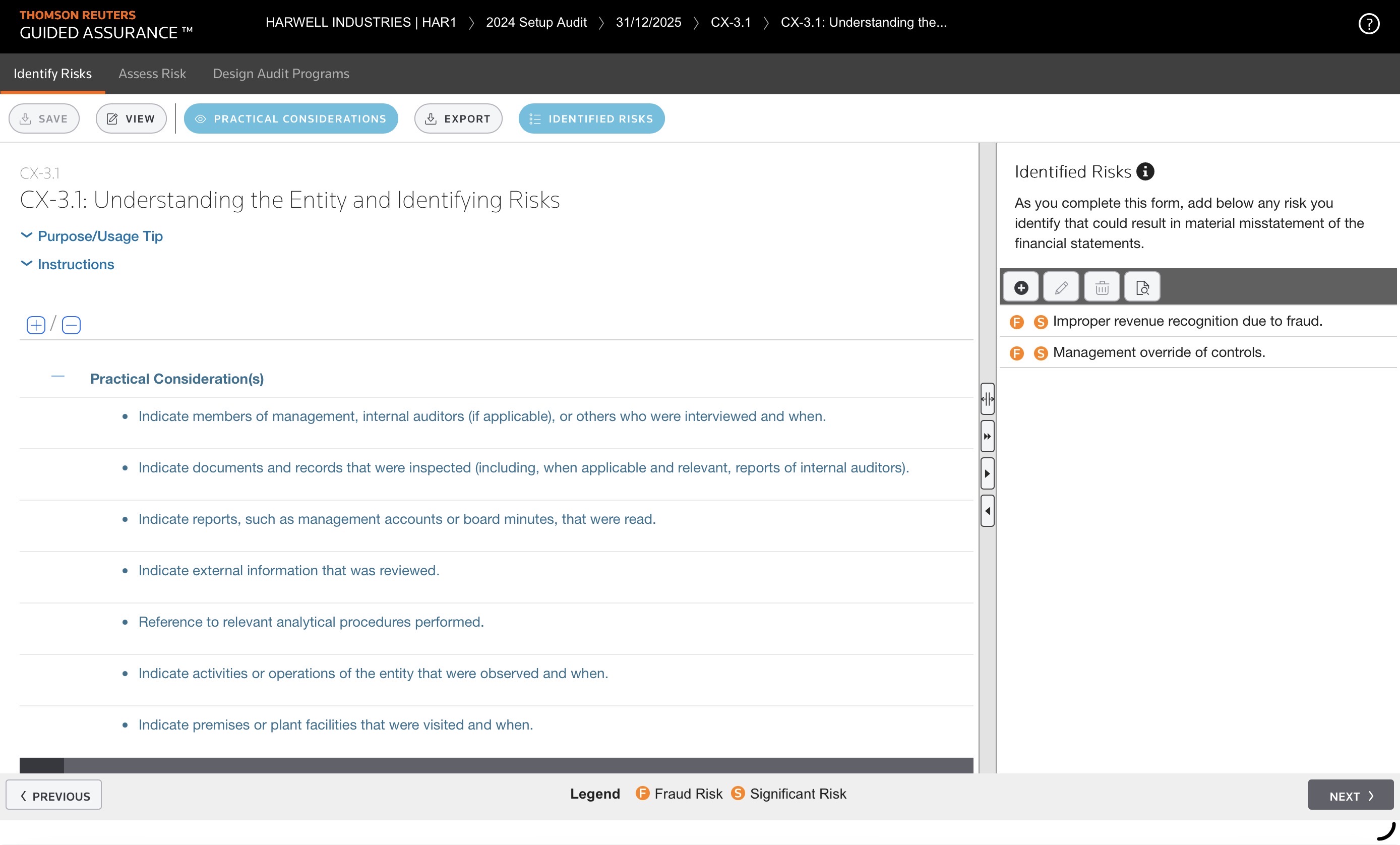Click the Export button
This screenshot has height=845, width=1400.
pyautogui.click(x=458, y=119)
